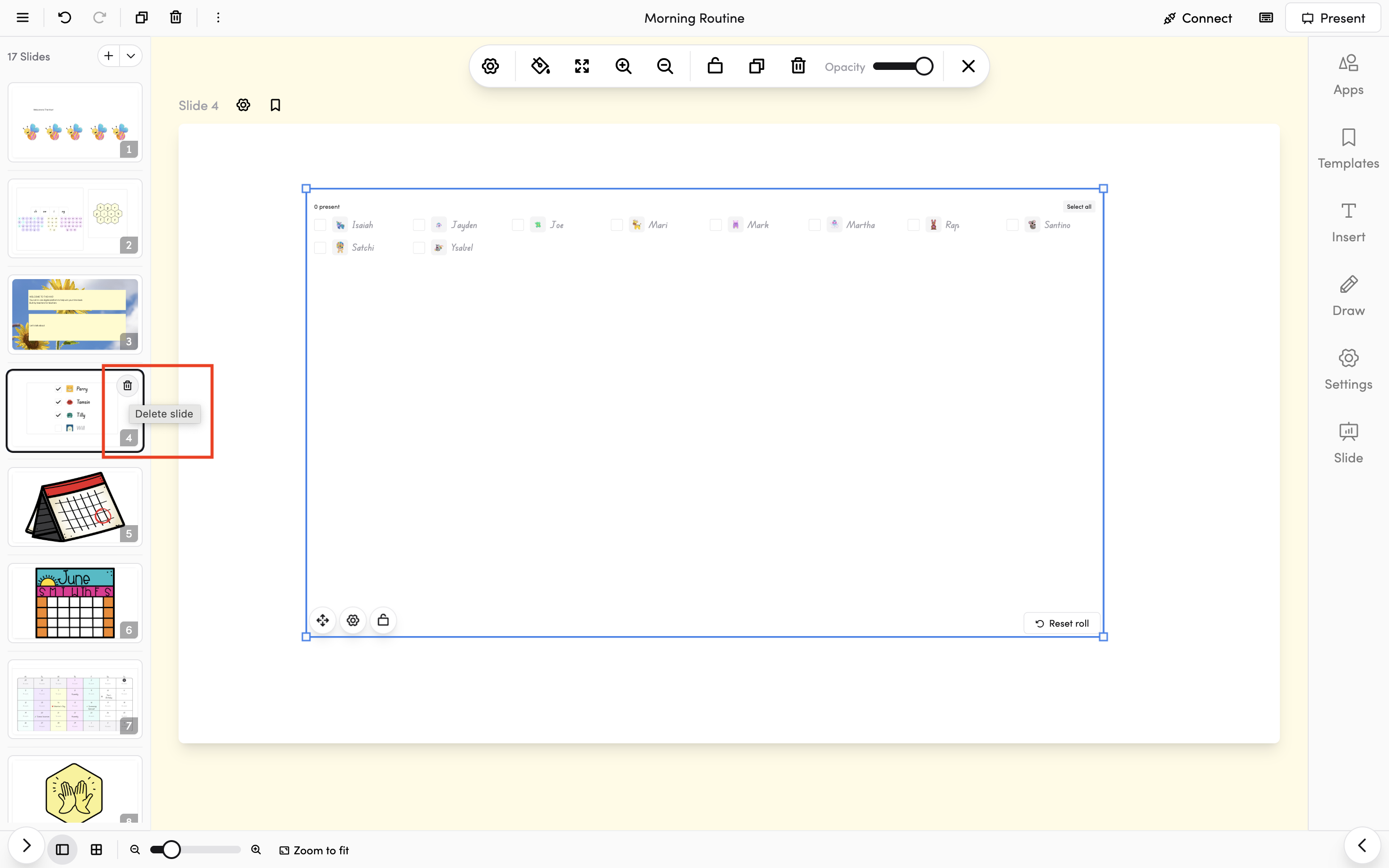Viewport: 1389px width, 868px height.
Task: Collapse the right sidebar with chevron
Action: pyautogui.click(x=1362, y=846)
